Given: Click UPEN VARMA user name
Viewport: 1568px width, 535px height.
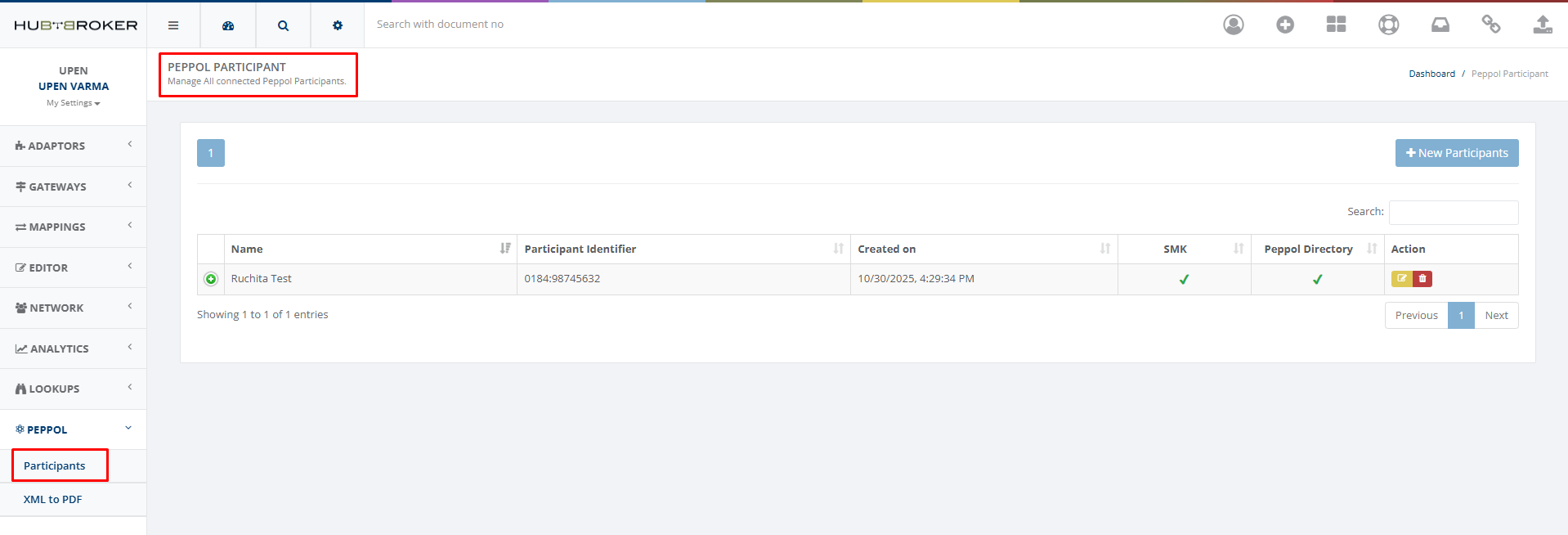Looking at the screenshot, I should click(x=74, y=86).
